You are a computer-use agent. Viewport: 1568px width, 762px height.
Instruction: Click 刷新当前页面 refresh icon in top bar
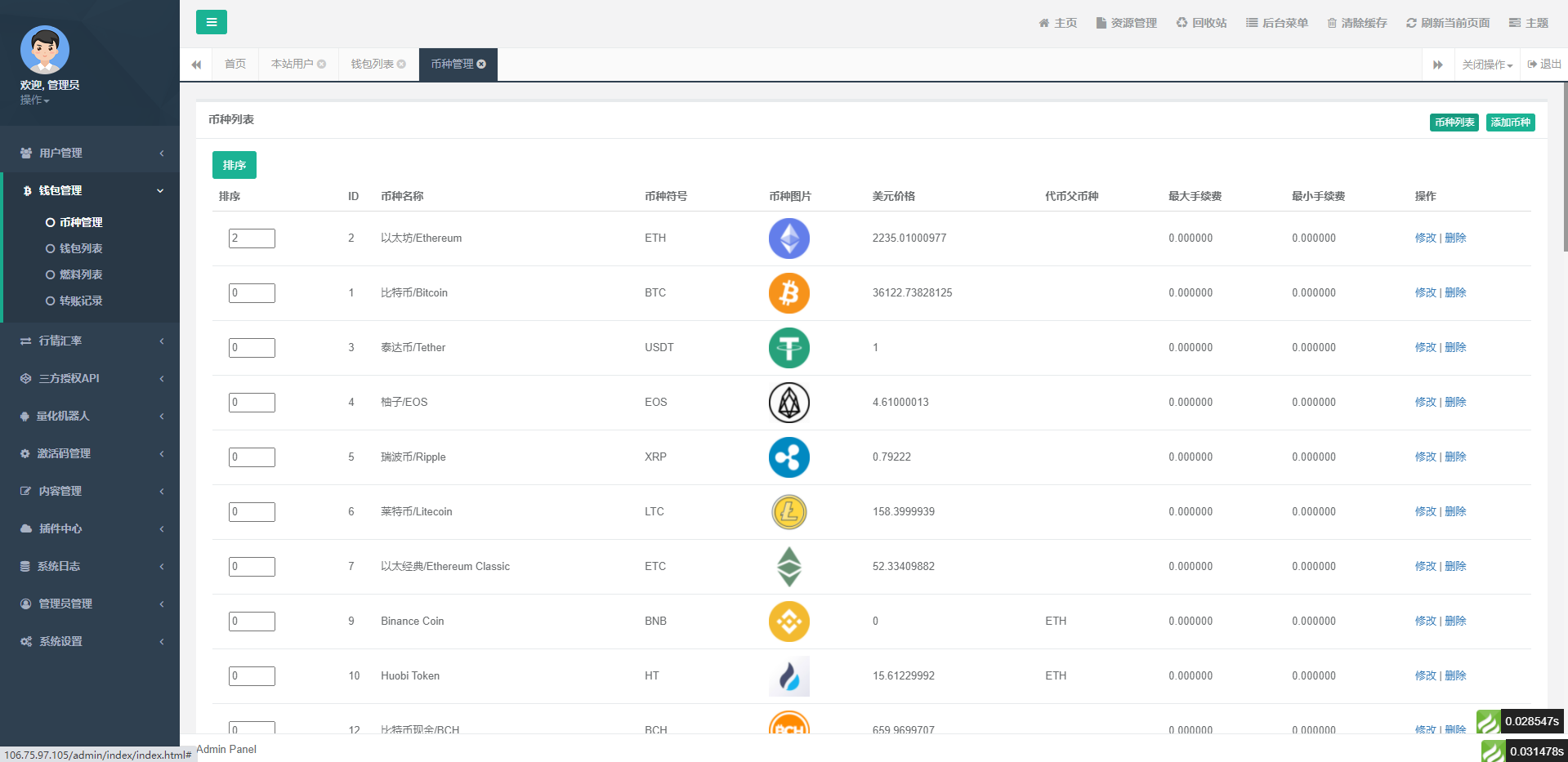tap(1411, 23)
